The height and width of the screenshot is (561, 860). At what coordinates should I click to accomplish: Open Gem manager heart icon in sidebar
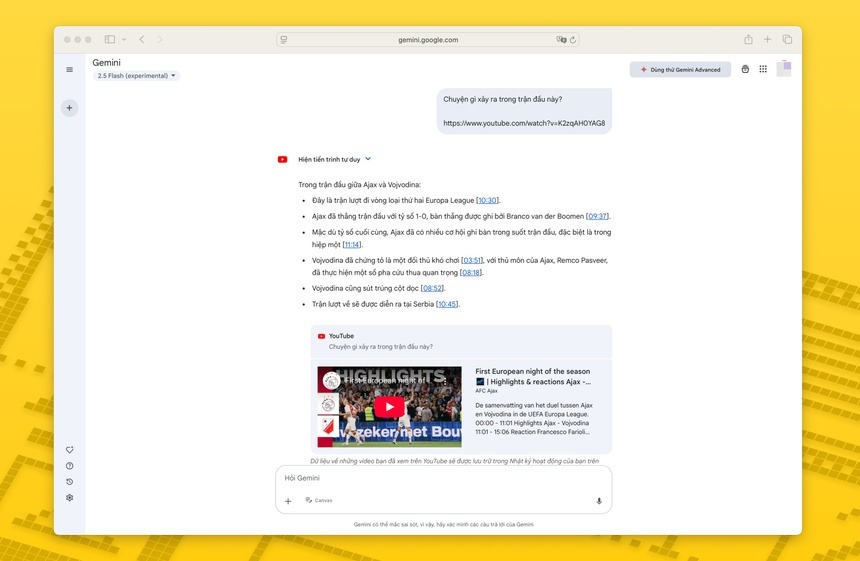coord(70,450)
